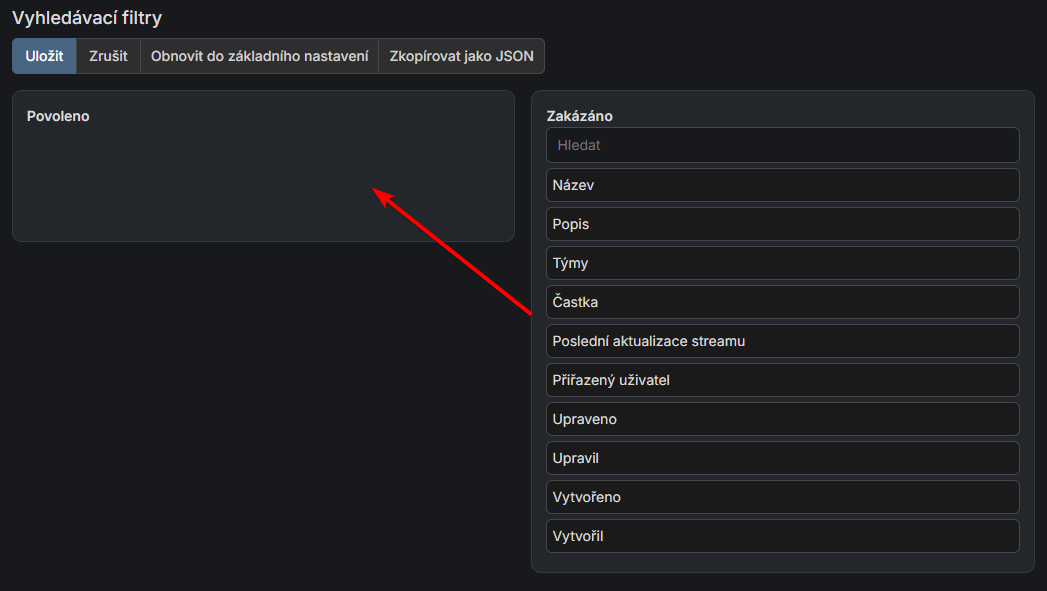Select the Přiřazený uživatel filter
This screenshot has height=591, width=1047.
(x=782, y=379)
